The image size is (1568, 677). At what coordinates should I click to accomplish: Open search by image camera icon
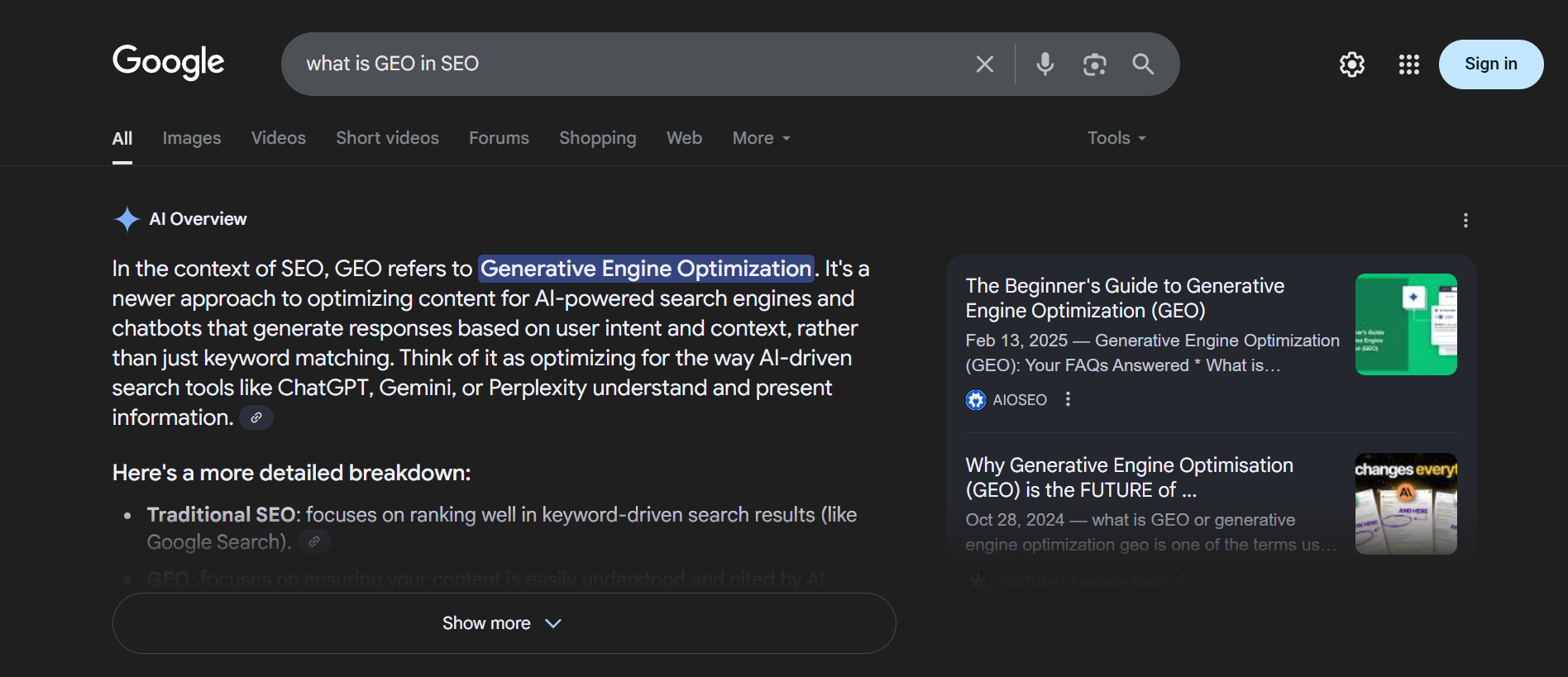coord(1094,64)
